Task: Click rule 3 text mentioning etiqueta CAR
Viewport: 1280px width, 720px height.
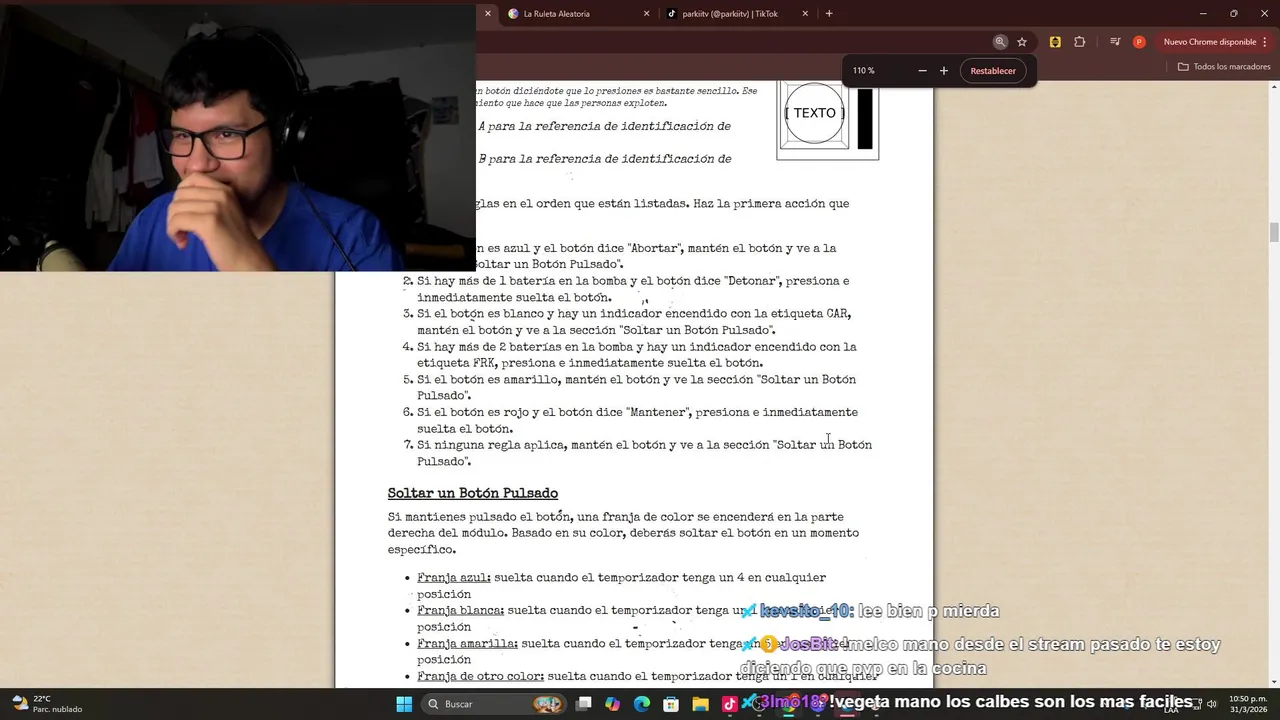Action: pos(634,322)
